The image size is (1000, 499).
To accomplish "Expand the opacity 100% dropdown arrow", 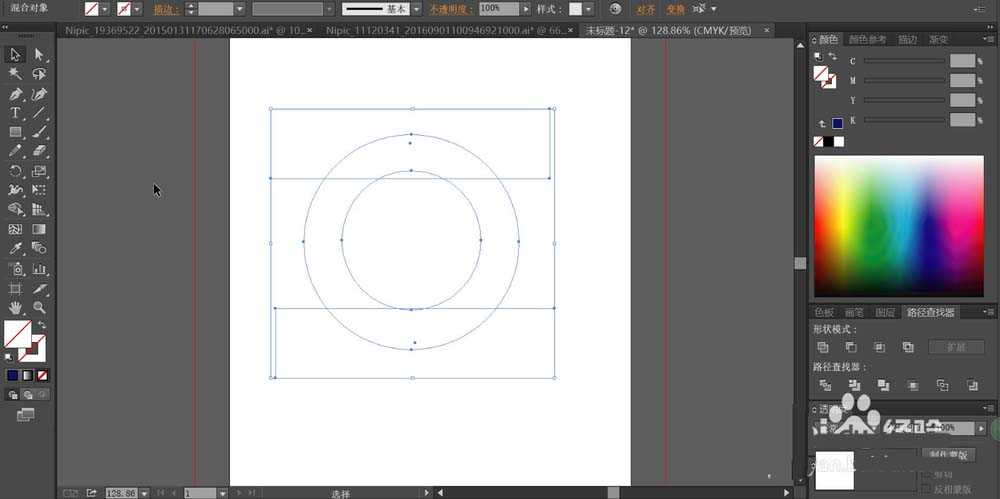I will point(527,8).
